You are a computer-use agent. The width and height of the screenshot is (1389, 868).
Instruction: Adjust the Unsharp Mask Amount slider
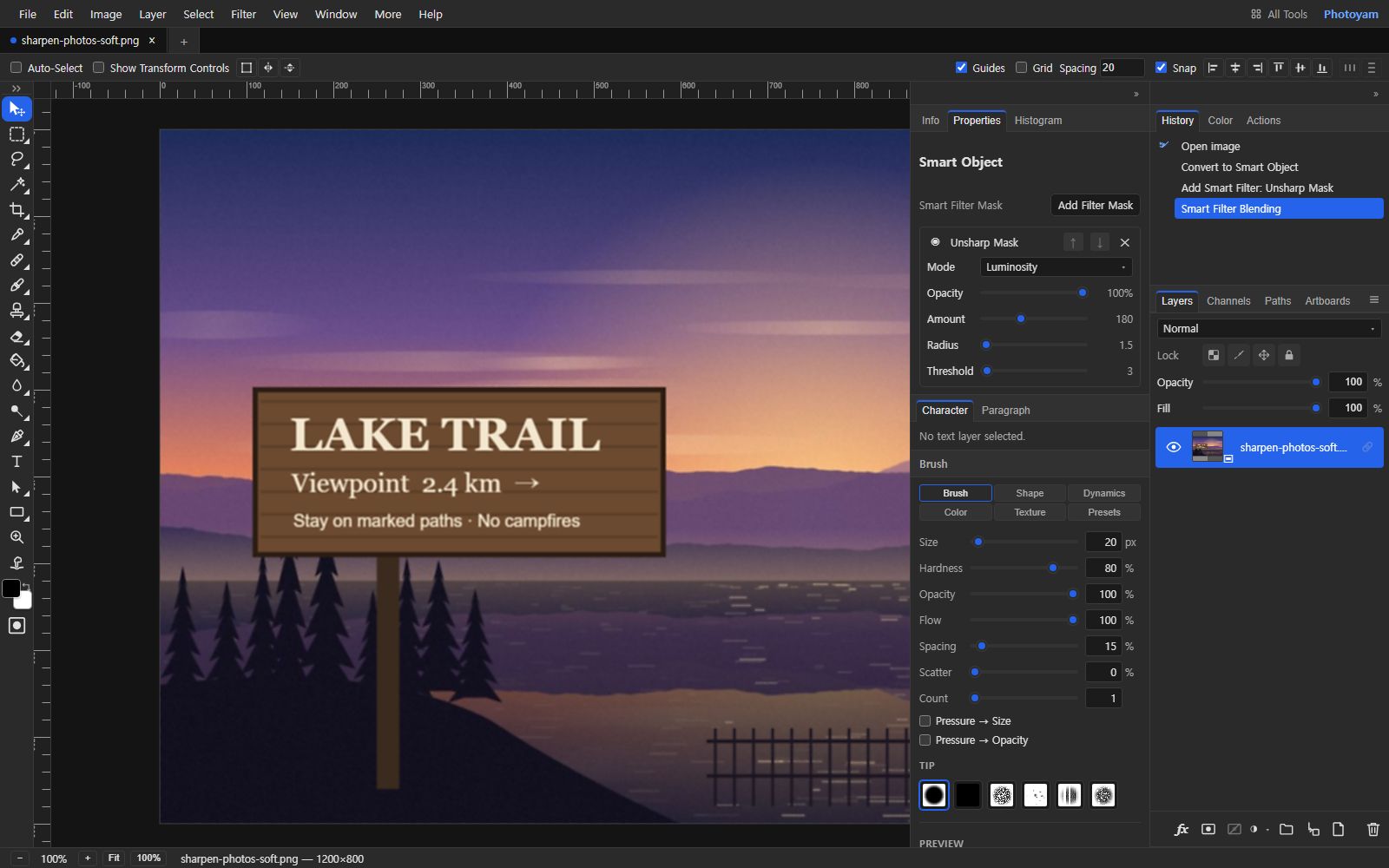[x=1034, y=319]
